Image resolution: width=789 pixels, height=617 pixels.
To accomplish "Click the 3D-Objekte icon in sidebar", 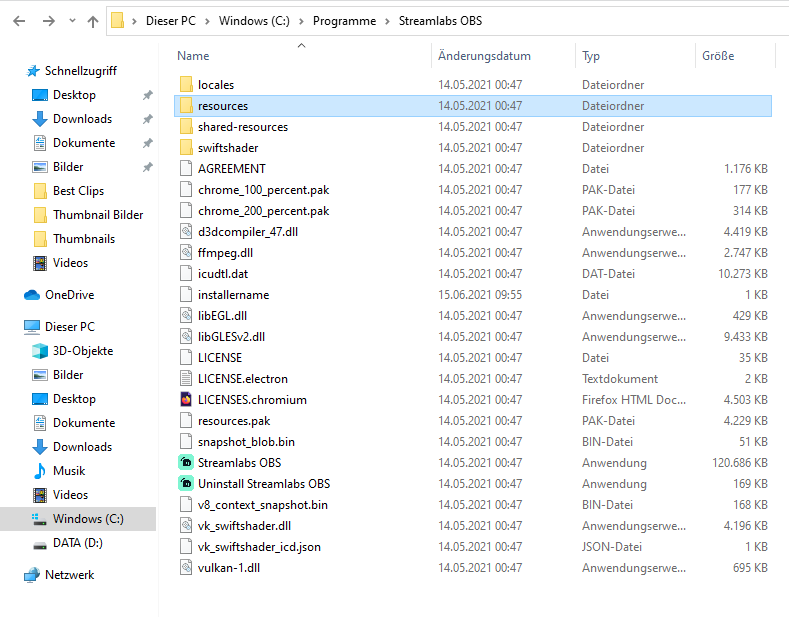I will (x=40, y=351).
